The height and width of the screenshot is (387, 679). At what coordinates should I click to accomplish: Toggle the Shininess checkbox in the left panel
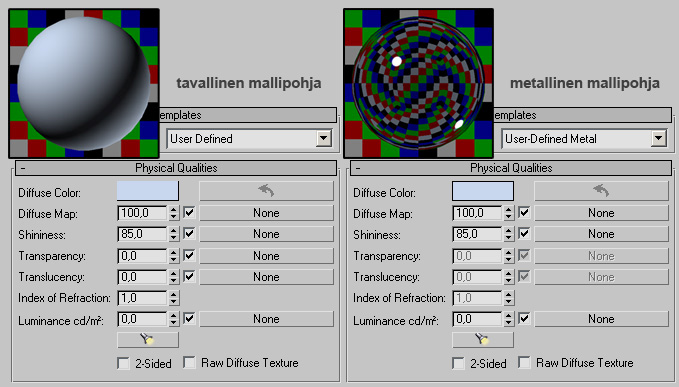189,234
